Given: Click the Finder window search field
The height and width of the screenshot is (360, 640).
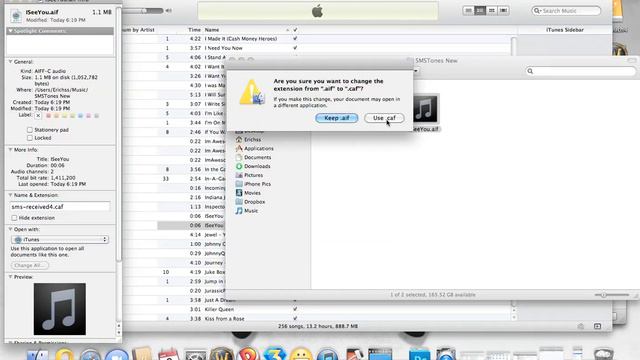Looking at the screenshot, I should (x=580, y=71).
